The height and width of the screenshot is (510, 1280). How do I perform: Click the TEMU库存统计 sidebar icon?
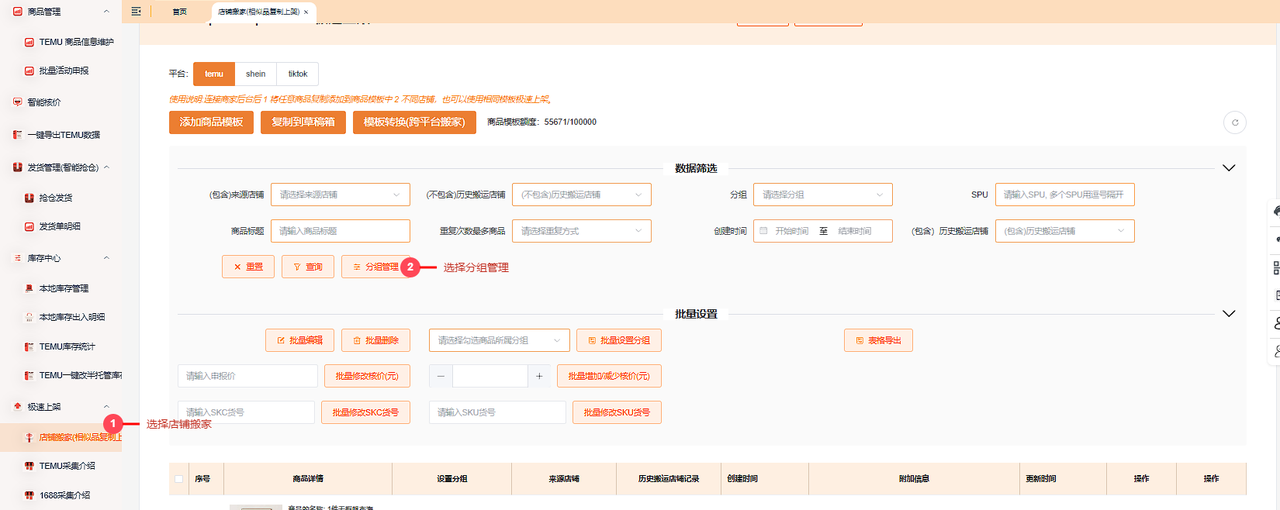pos(30,347)
